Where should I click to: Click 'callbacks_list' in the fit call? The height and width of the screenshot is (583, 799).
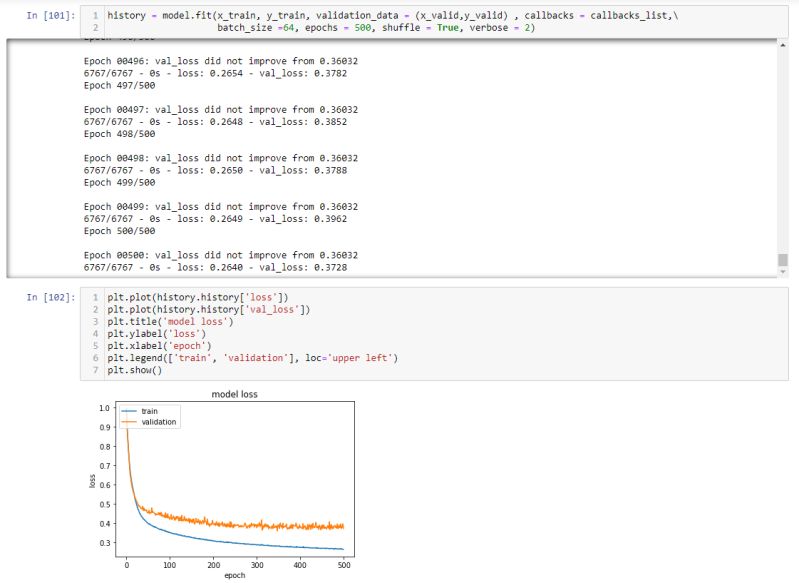click(628, 15)
